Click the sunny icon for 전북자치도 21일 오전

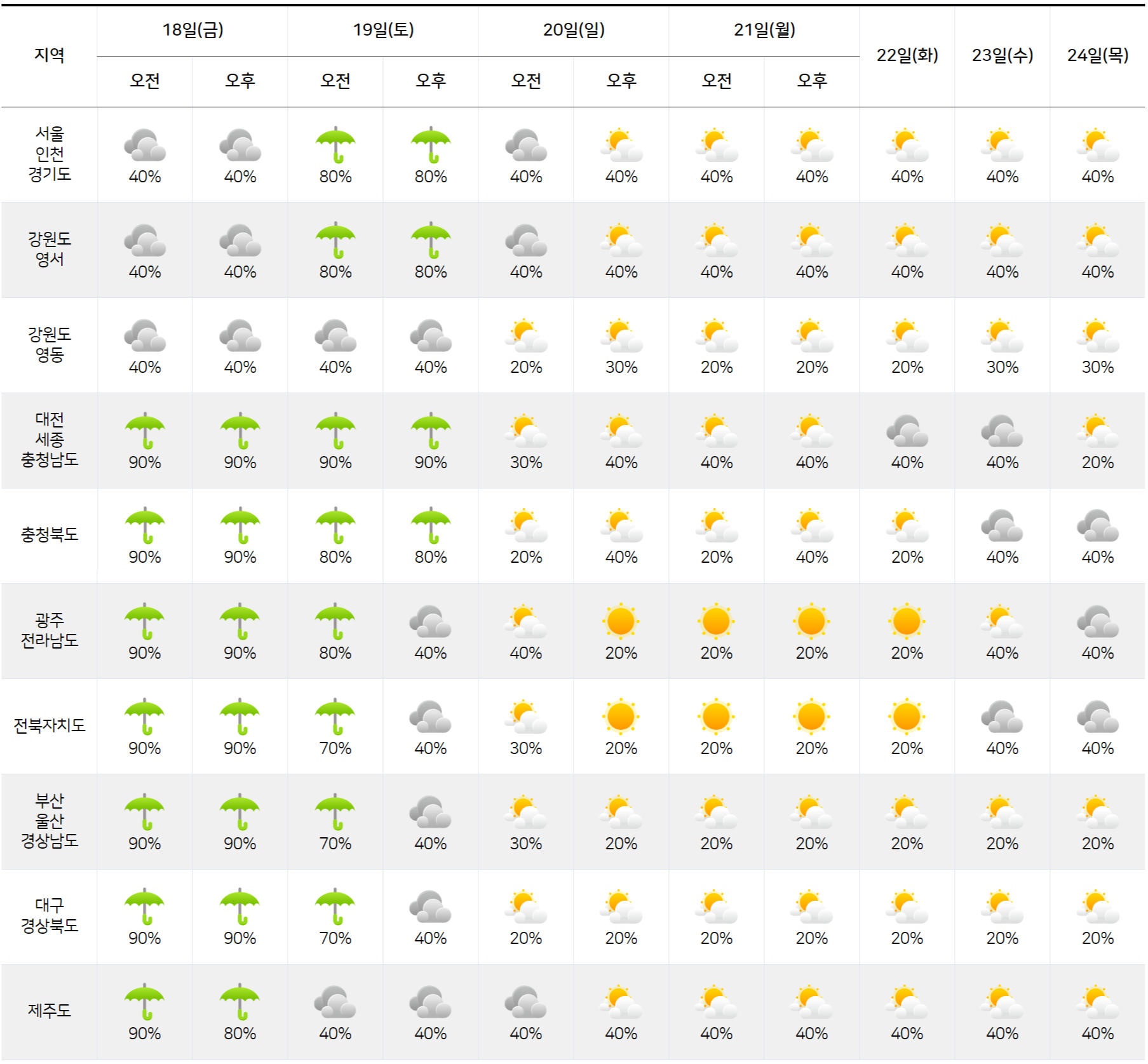[717, 717]
